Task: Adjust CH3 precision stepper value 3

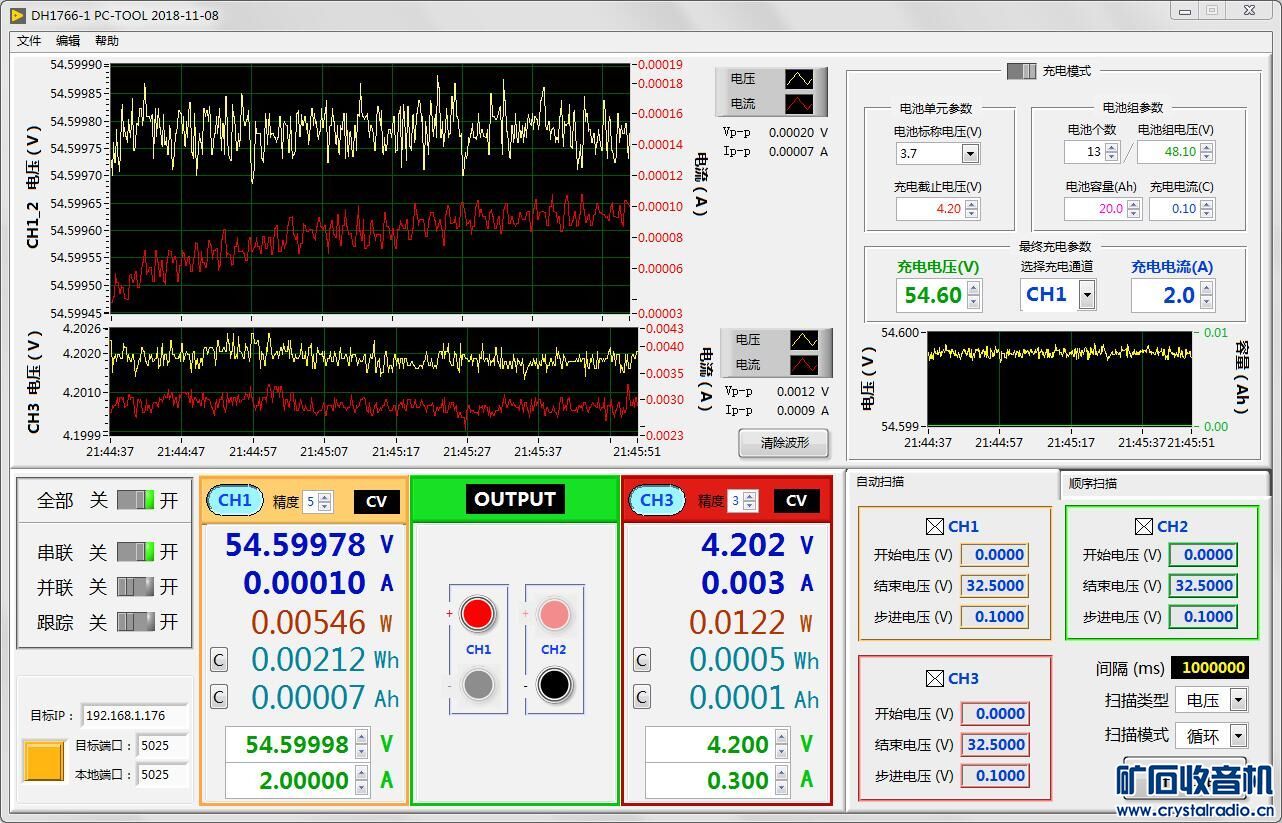Action: coord(749,501)
